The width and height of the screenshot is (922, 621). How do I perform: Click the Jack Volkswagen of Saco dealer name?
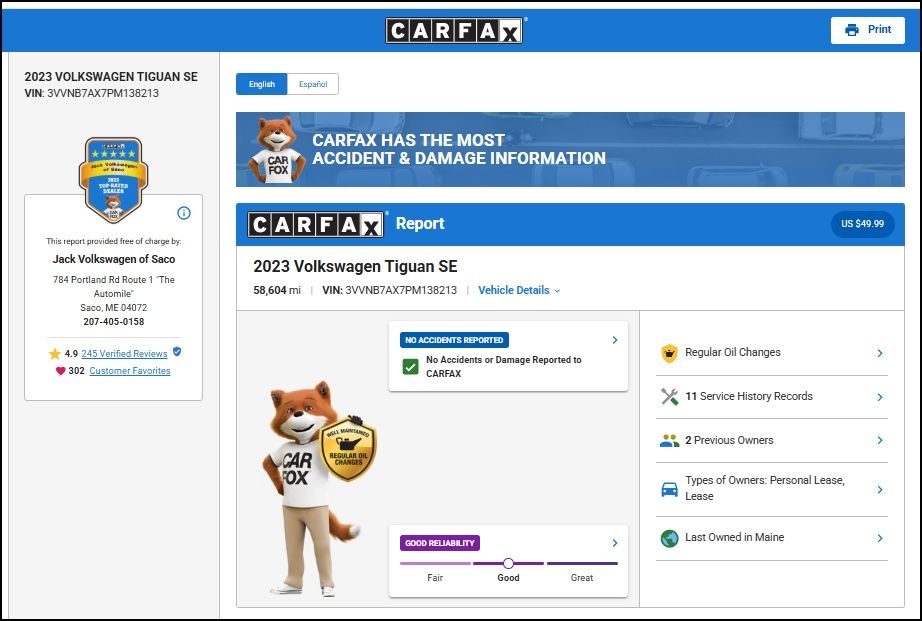pyautogui.click(x=113, y=259)
